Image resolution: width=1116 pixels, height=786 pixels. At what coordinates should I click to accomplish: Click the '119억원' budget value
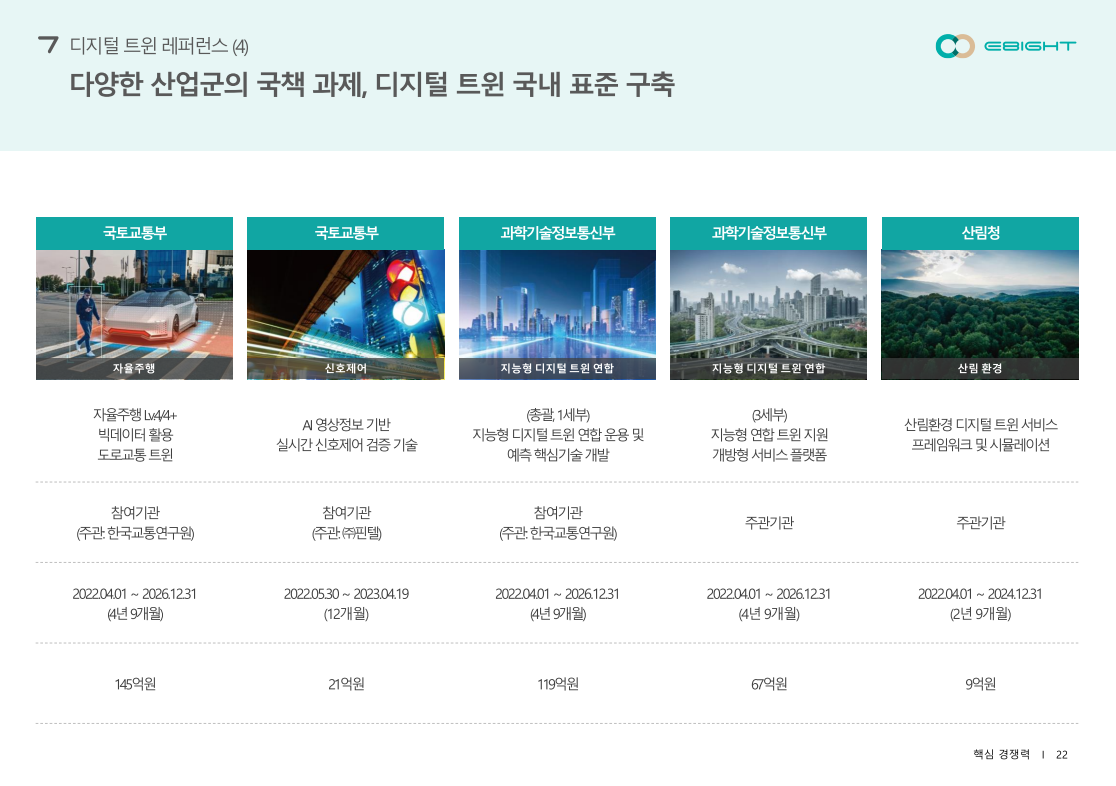coord(558,684)
